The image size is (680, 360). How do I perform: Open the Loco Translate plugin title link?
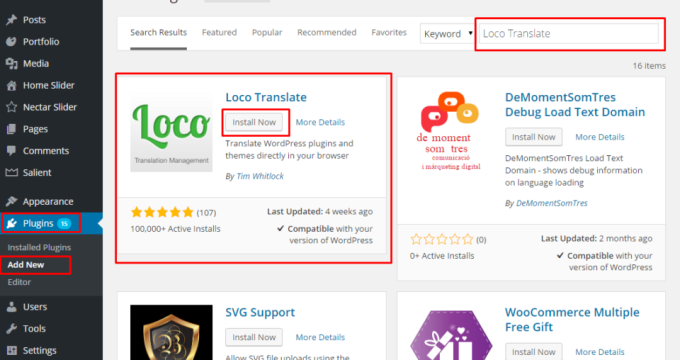coord(266,97)
